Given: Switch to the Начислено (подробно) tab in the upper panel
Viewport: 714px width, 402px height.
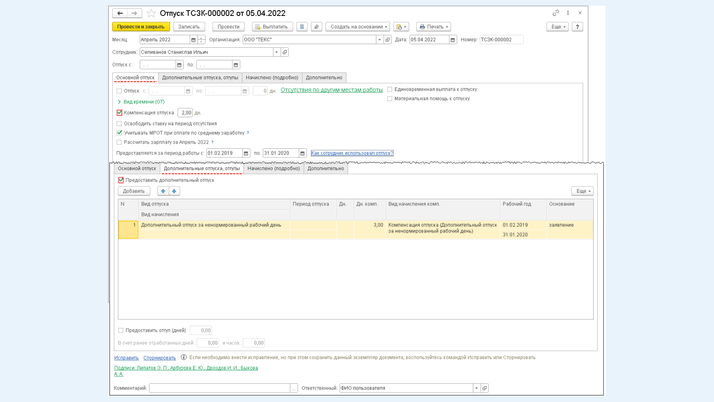Looking at the screenshot, I should coord(272,77).
